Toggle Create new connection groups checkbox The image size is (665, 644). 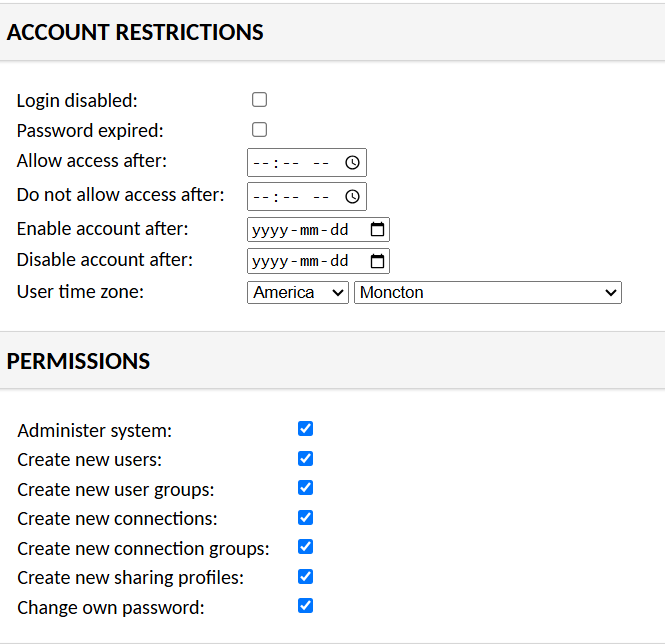tap(306, 547)
